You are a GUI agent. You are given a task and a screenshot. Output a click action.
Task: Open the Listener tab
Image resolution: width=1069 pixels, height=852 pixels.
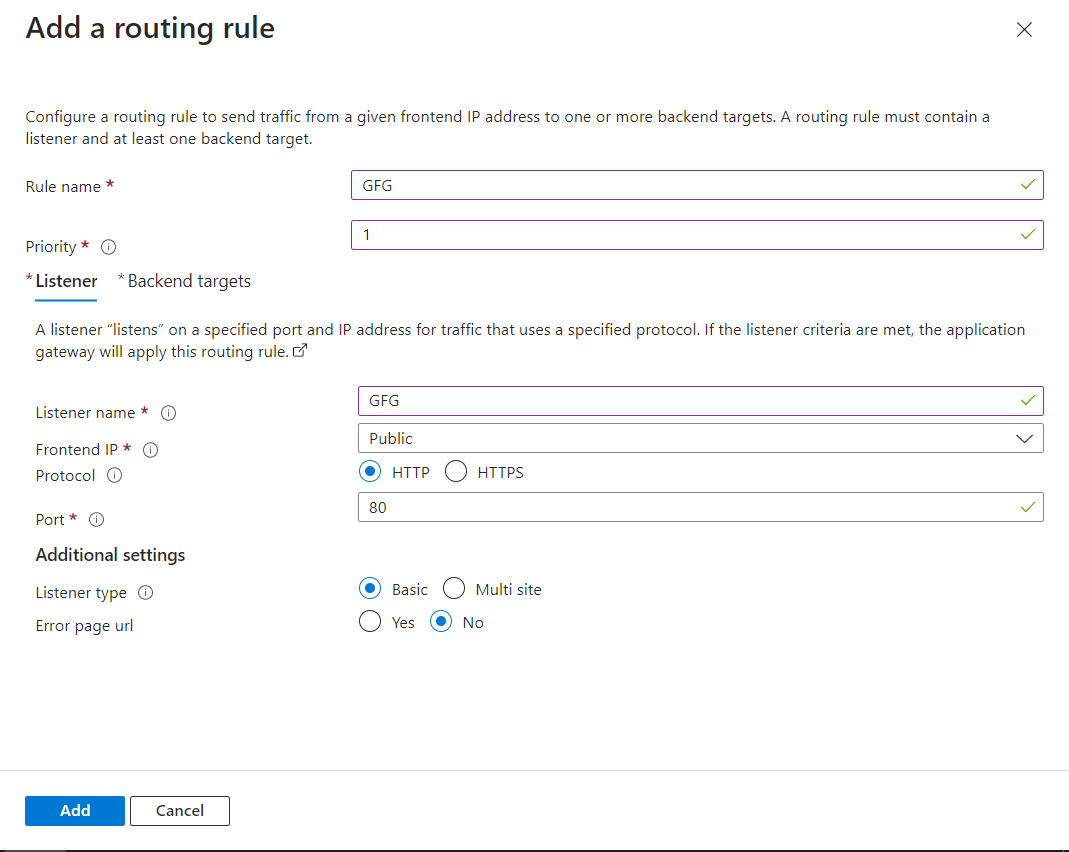(x=66, y=281)
